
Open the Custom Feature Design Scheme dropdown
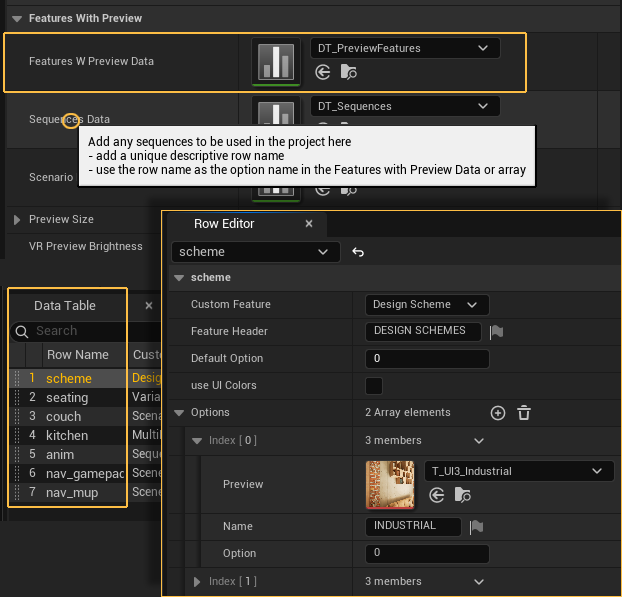426,305
